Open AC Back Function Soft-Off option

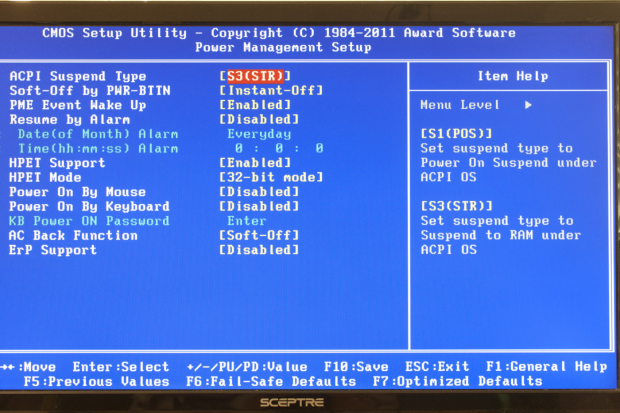(259, 235)
